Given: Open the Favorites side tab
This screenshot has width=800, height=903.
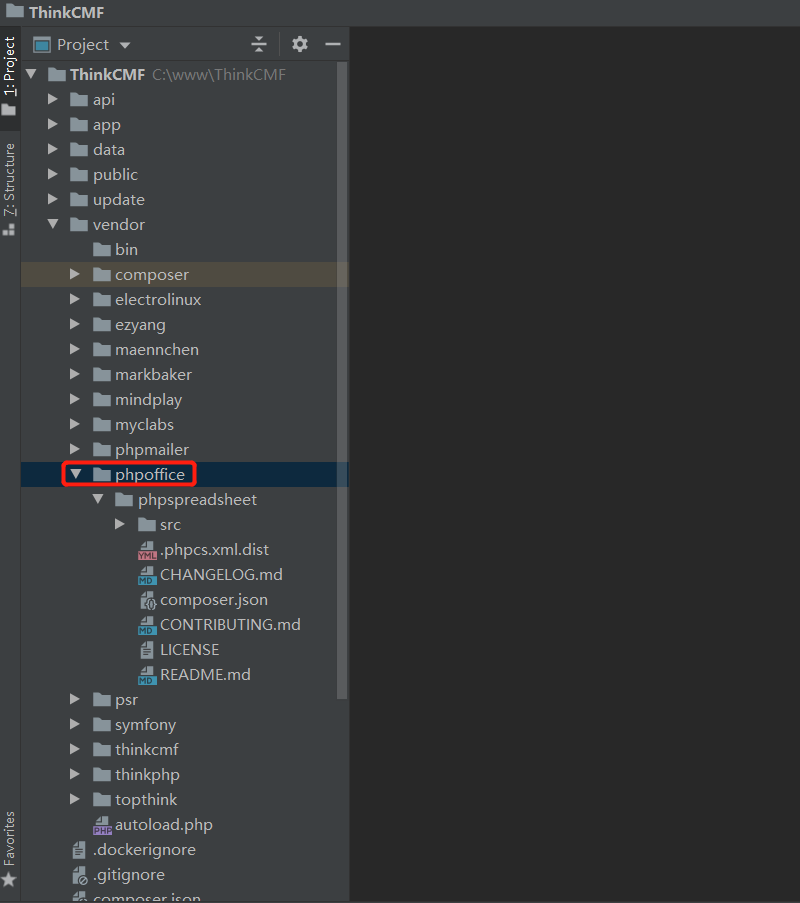Looking at the screenshot, I should tap(10, 848).
